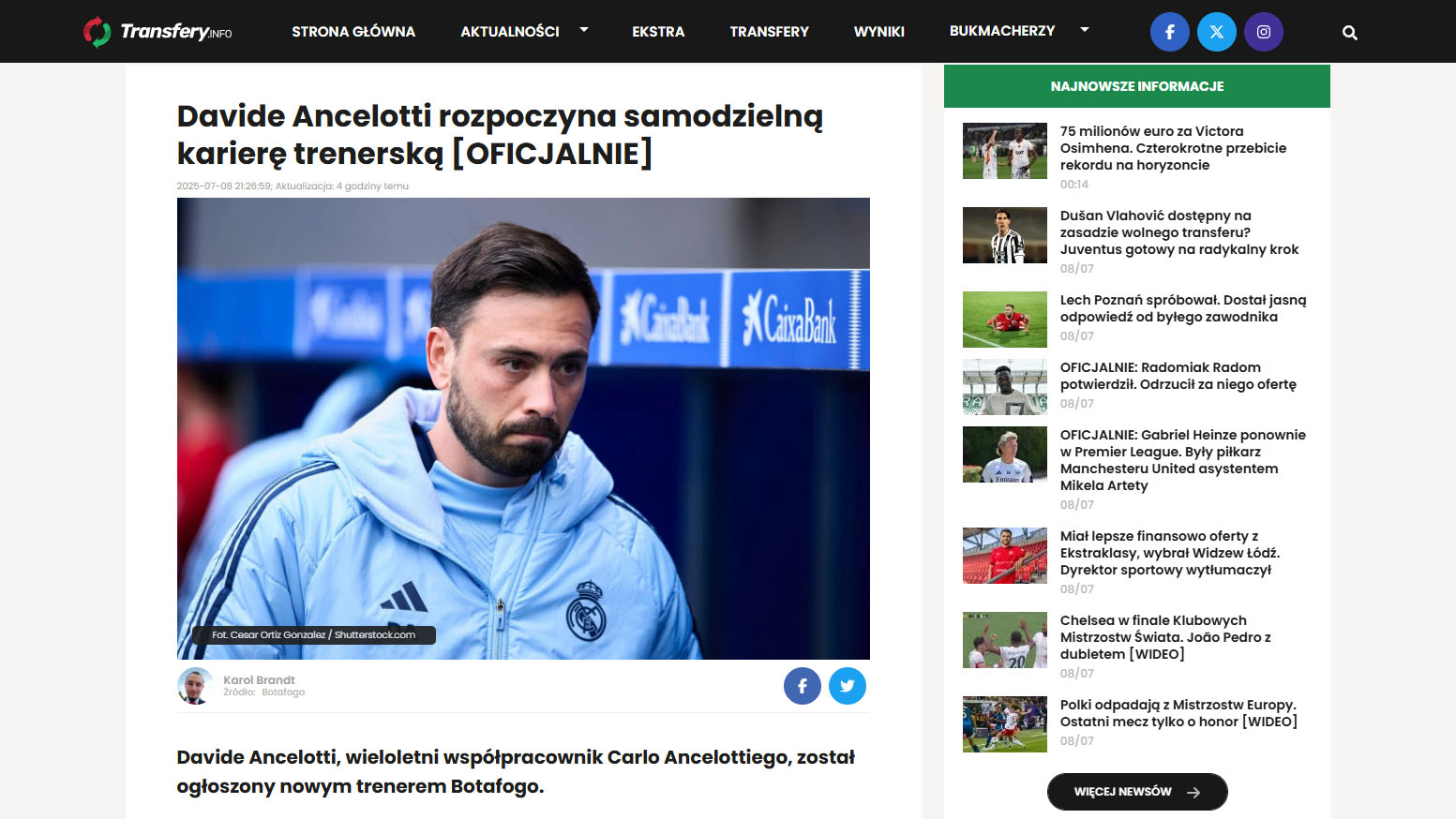Click the Davide Ancelotti article photo

pyautogui.click(x=523, y=428)
